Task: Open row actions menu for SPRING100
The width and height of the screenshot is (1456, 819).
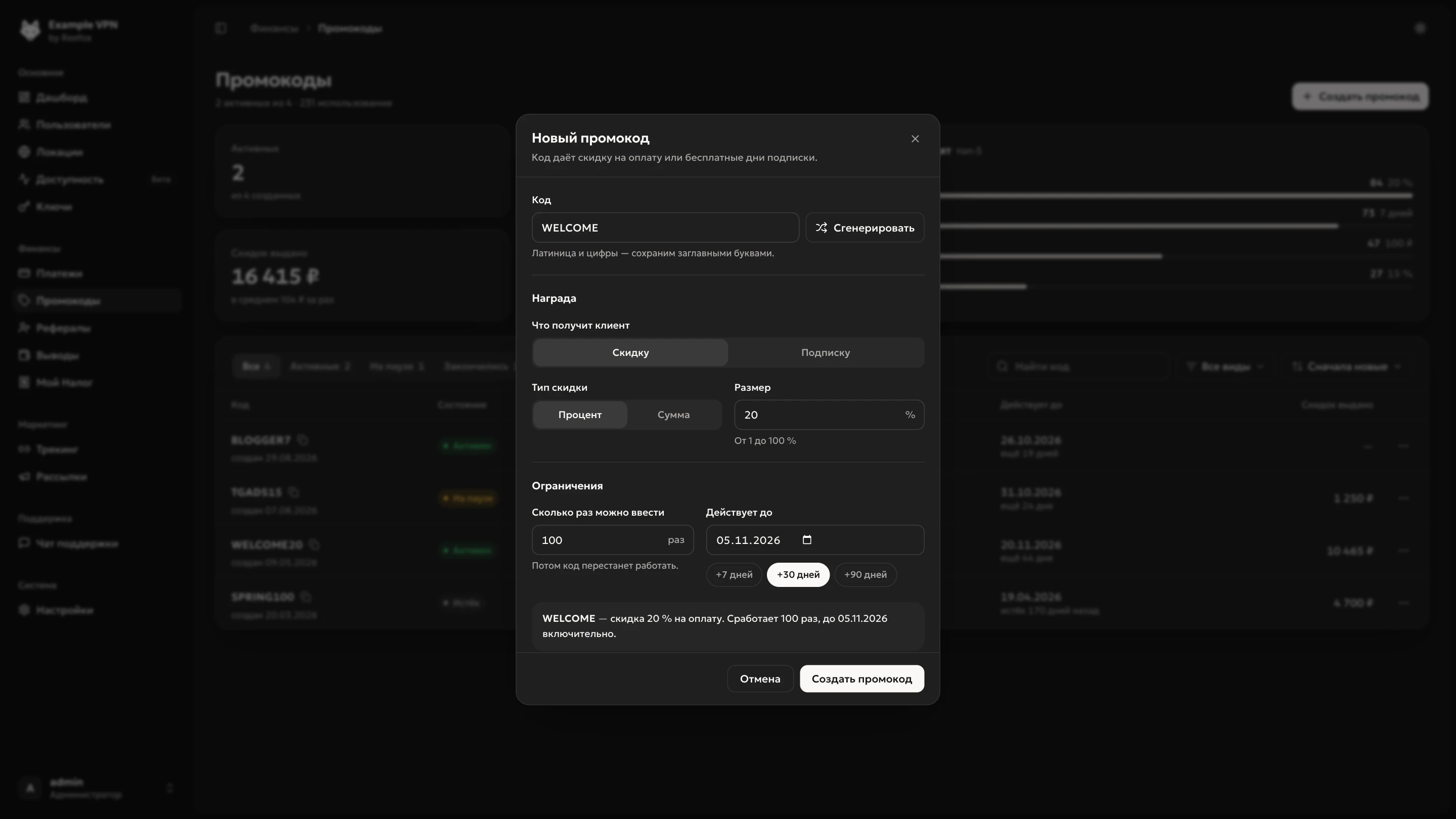Action: click(x=1403, y=603)
